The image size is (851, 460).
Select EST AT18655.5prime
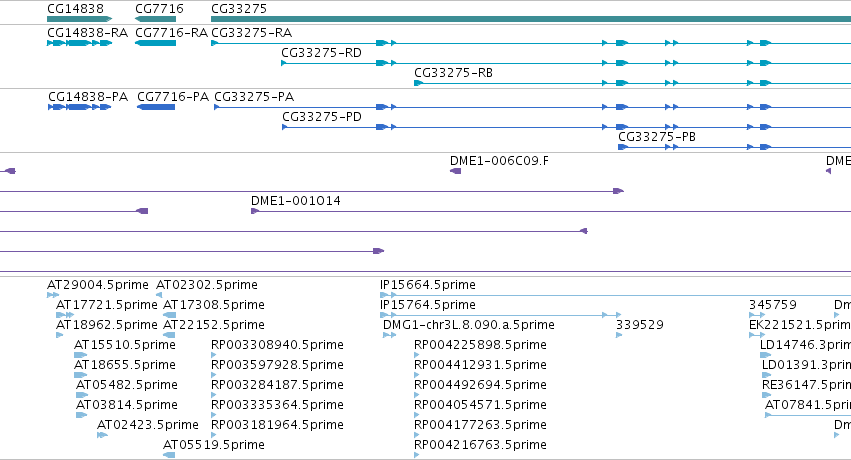[125, 365]
